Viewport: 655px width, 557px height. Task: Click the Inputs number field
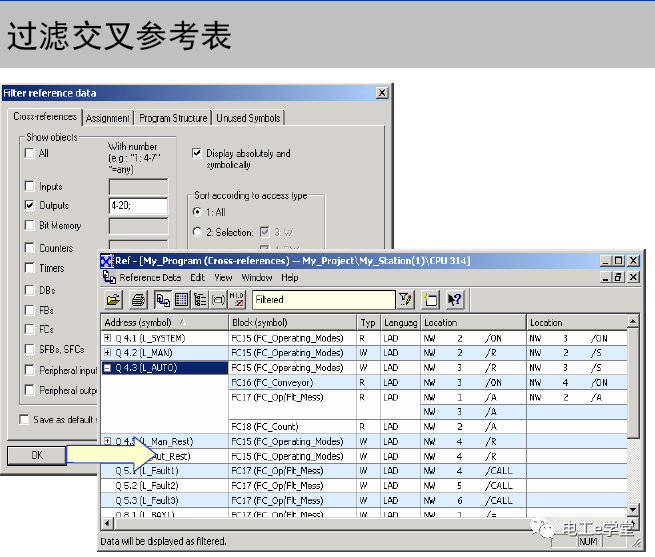(138, 186)
